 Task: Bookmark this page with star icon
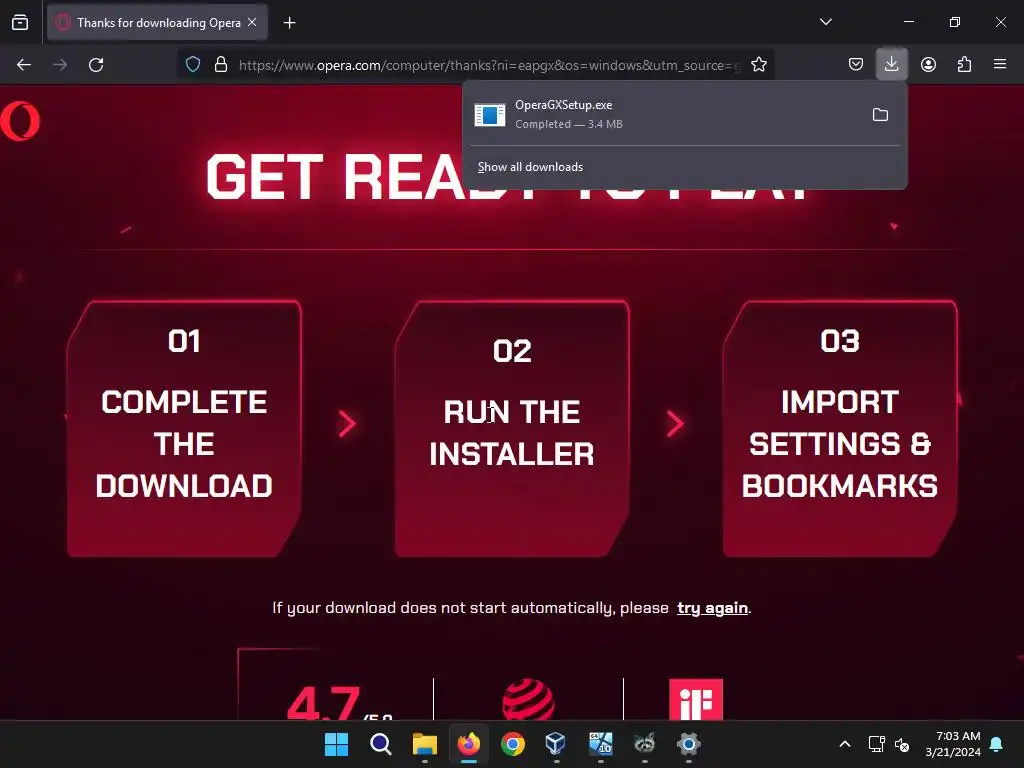(758, 65)
